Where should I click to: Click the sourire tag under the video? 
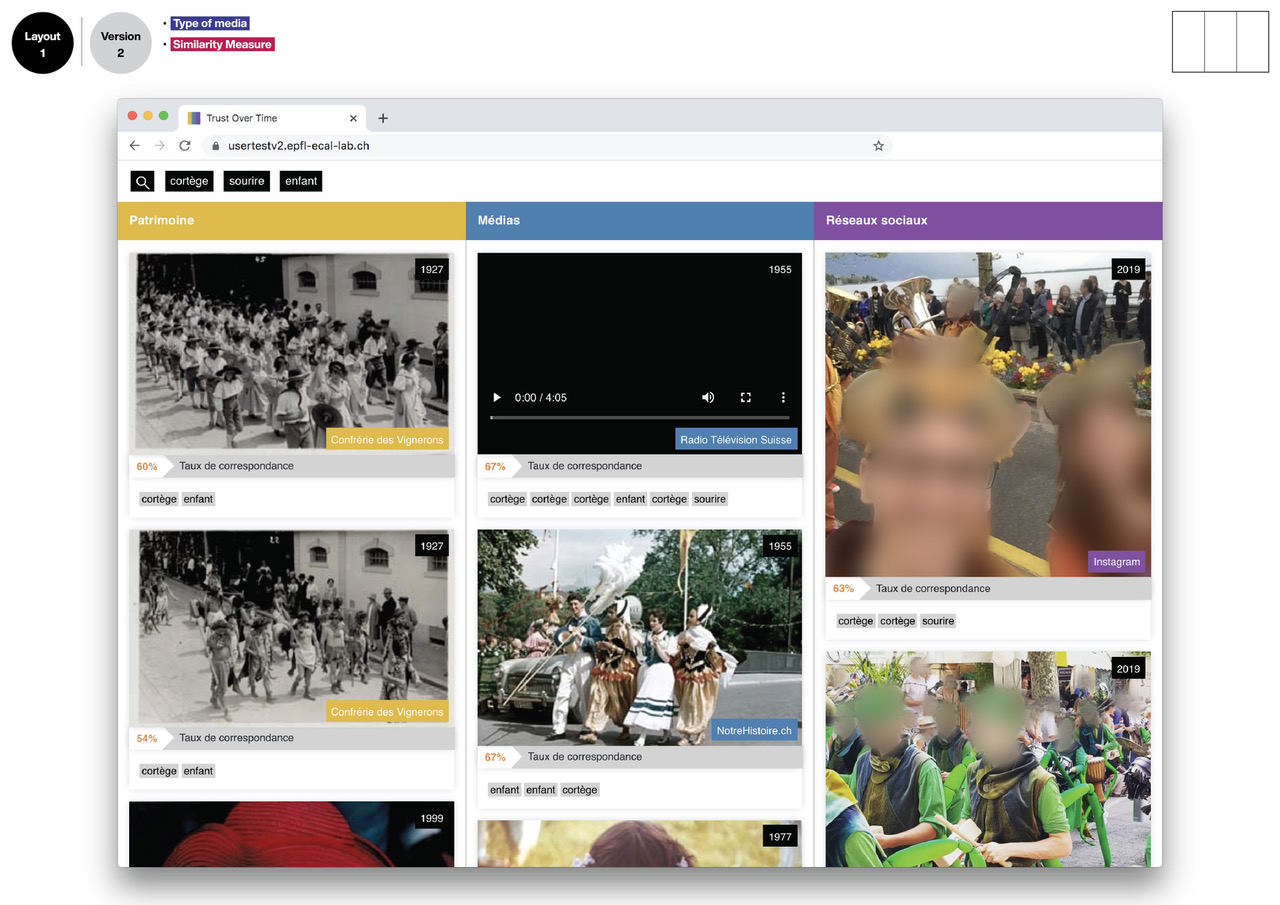(709, 499)
